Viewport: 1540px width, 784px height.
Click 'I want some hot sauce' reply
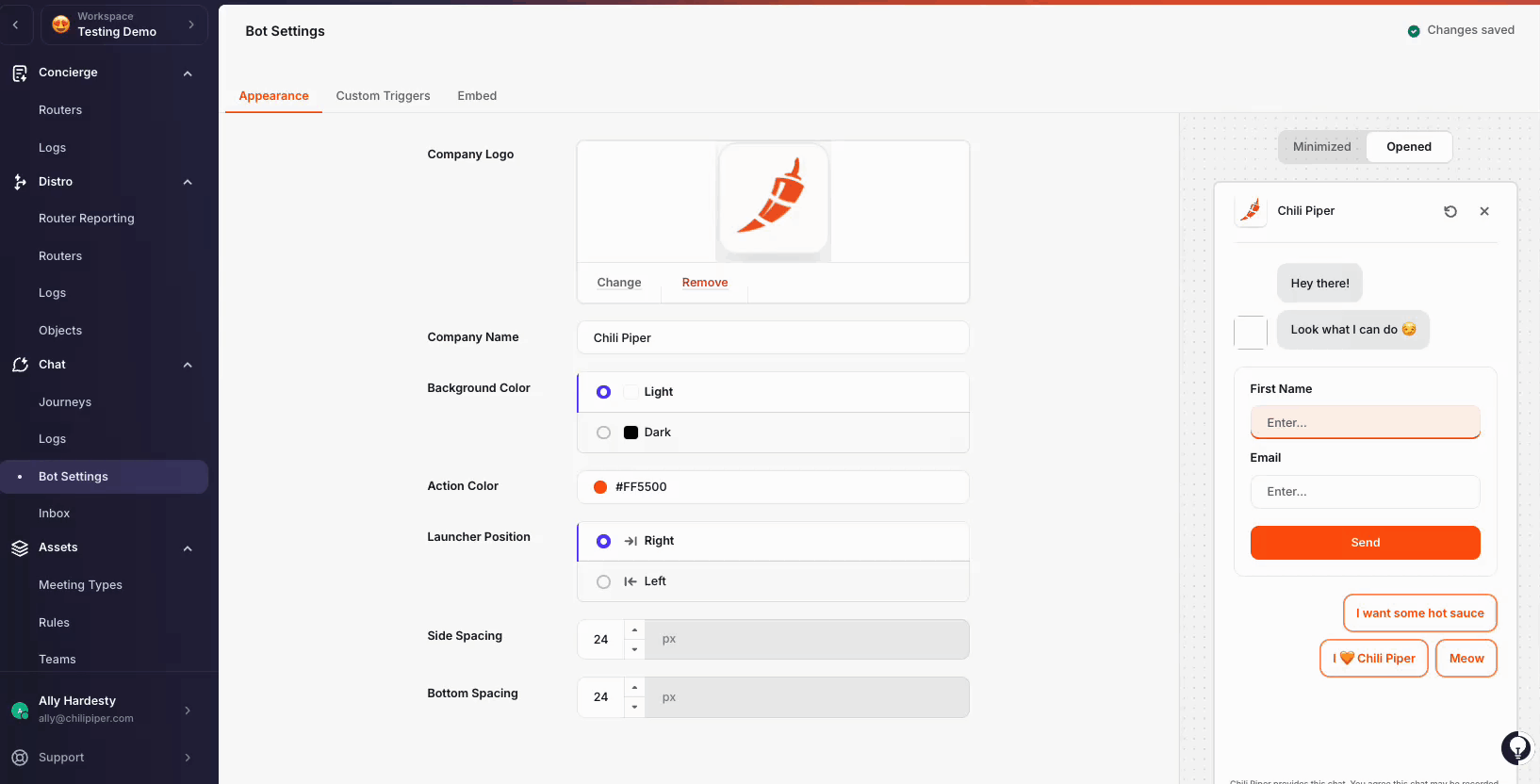1419,613
